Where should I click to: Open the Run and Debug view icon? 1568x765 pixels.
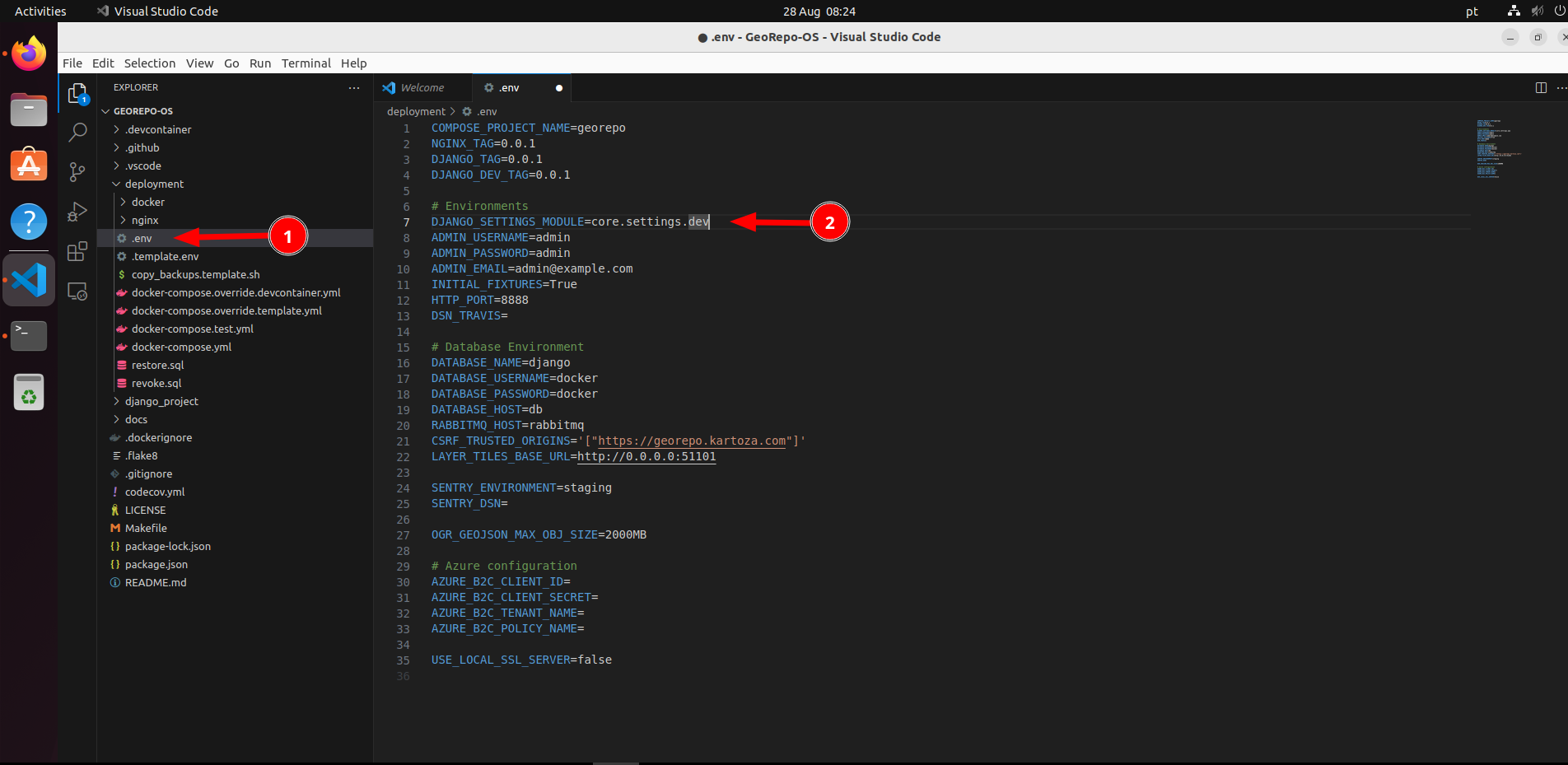tap(77, 212)
